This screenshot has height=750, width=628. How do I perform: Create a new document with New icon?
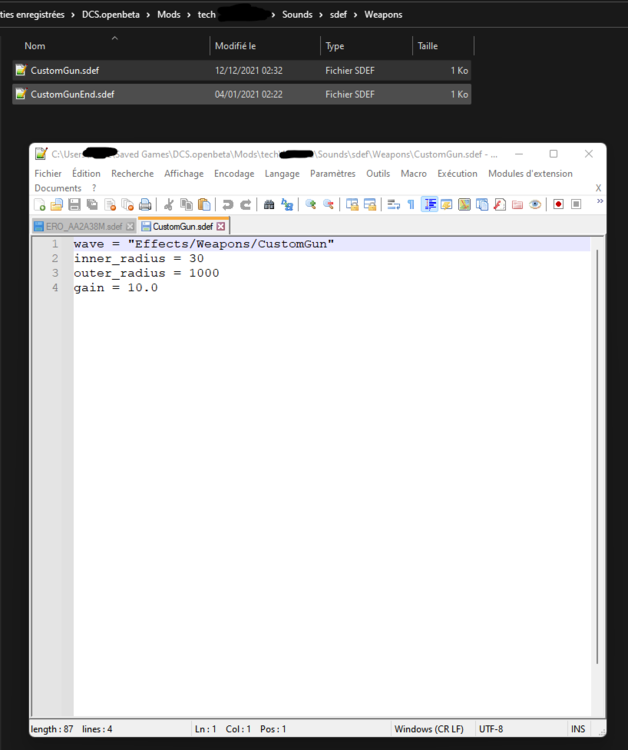click(x=40, y=205)
